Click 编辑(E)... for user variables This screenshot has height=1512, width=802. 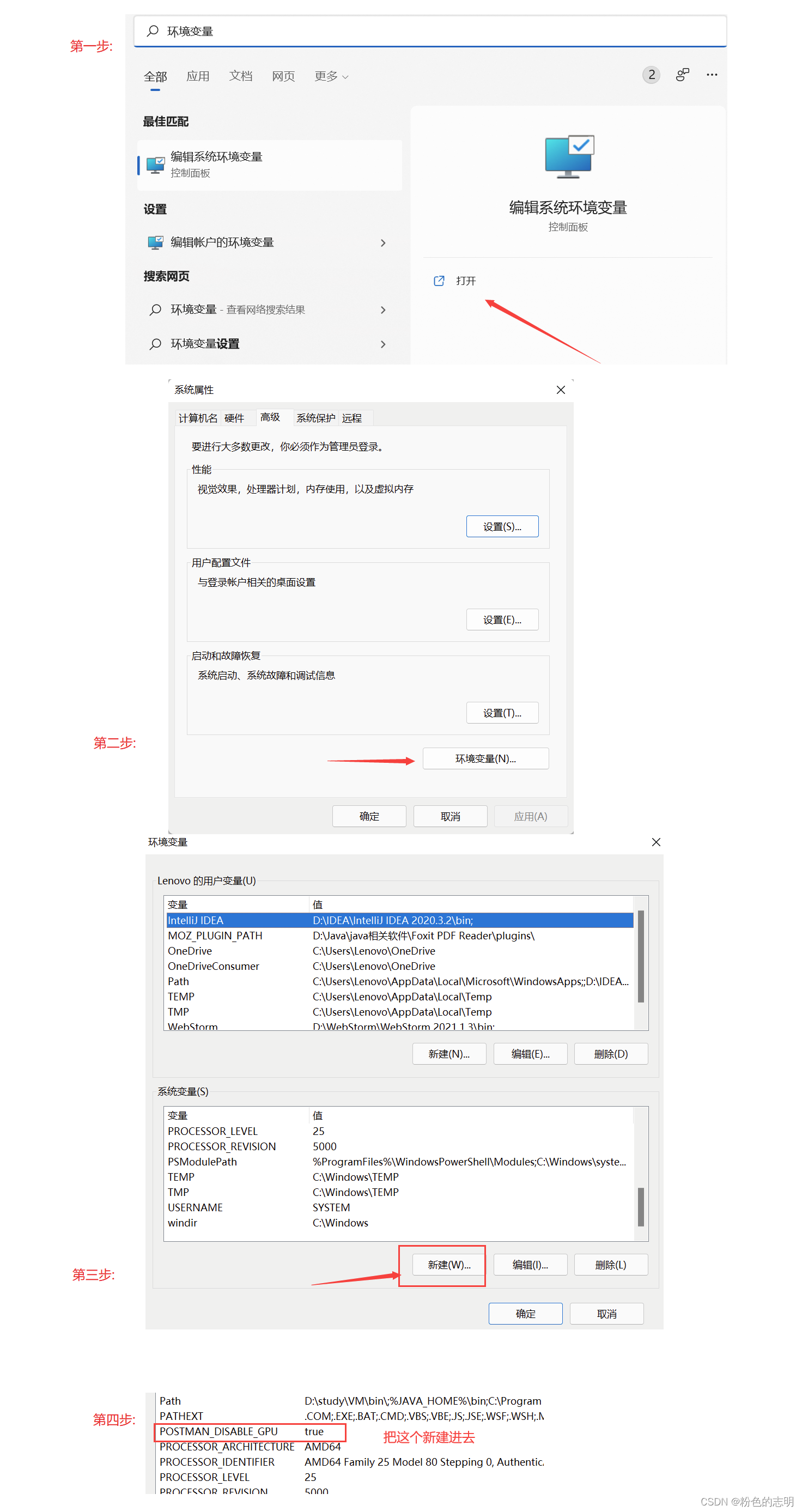530,1054
